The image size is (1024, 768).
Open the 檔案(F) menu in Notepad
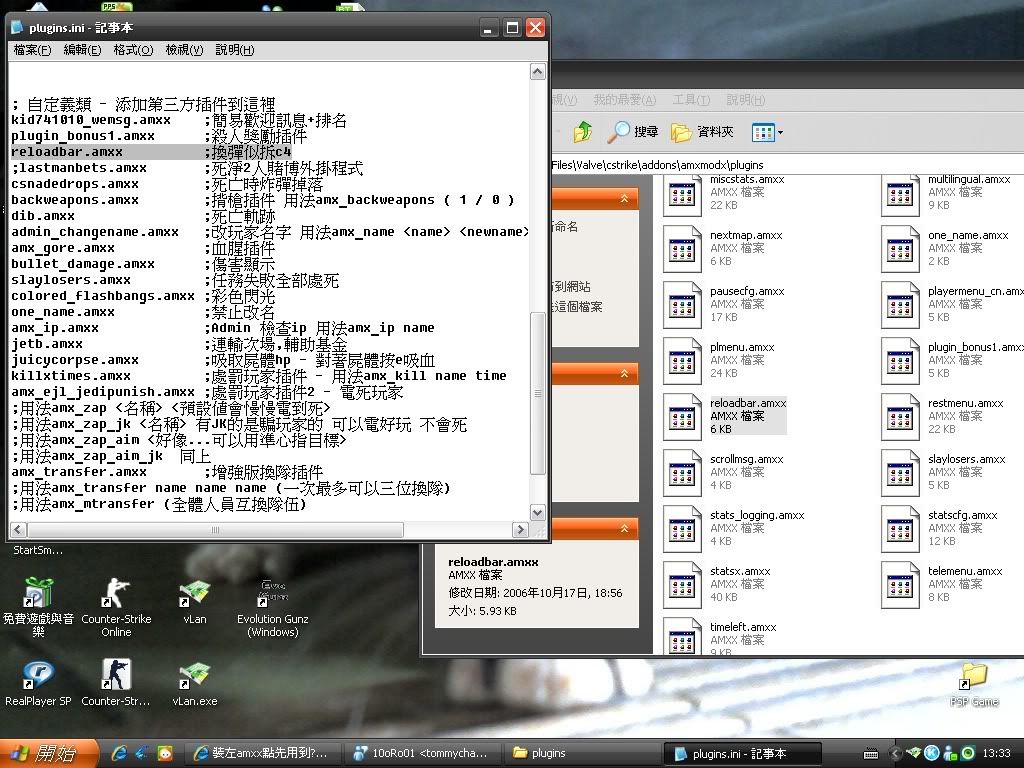[x=32, y=50]
